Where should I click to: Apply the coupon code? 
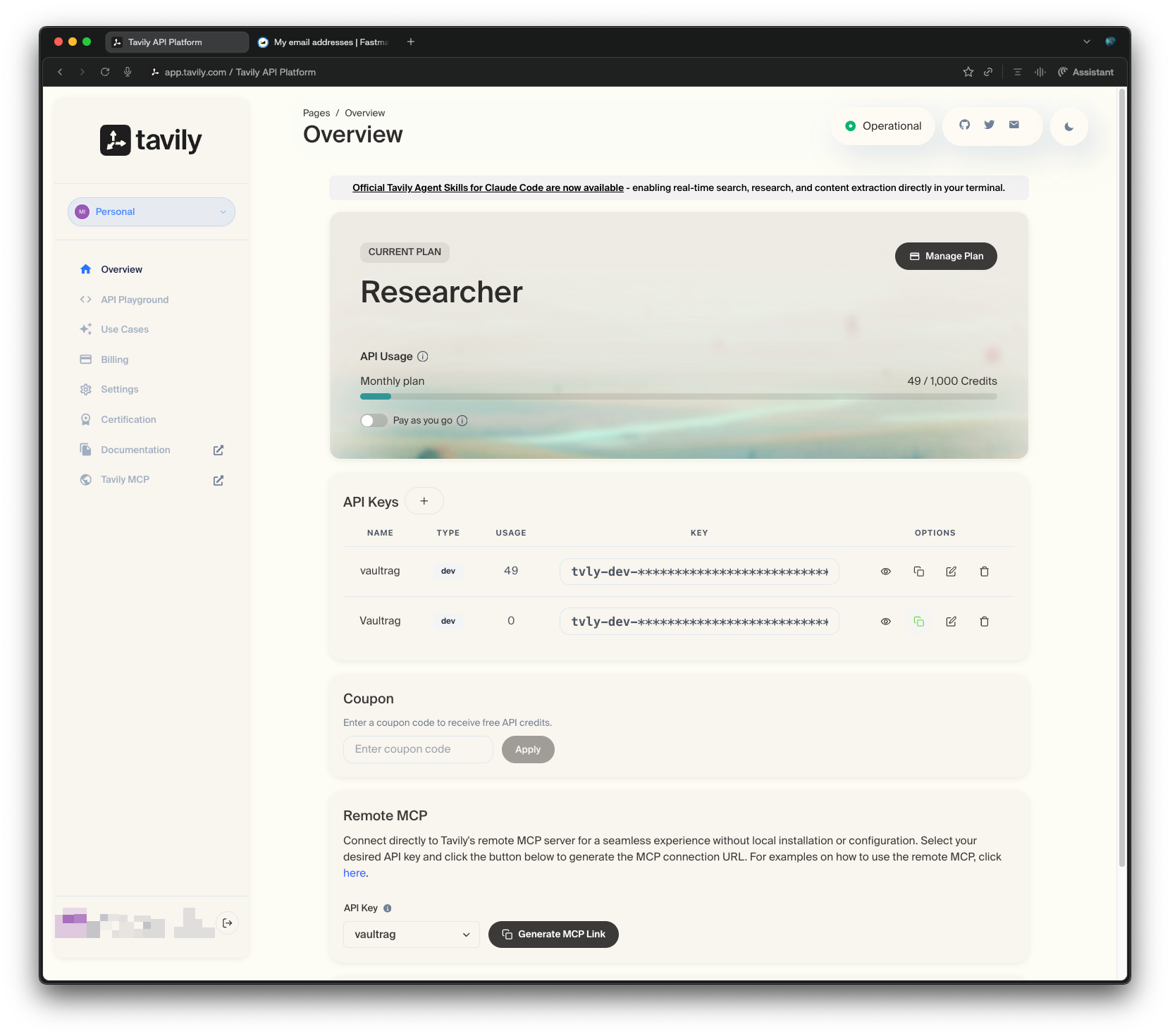(x=528, y=750)
